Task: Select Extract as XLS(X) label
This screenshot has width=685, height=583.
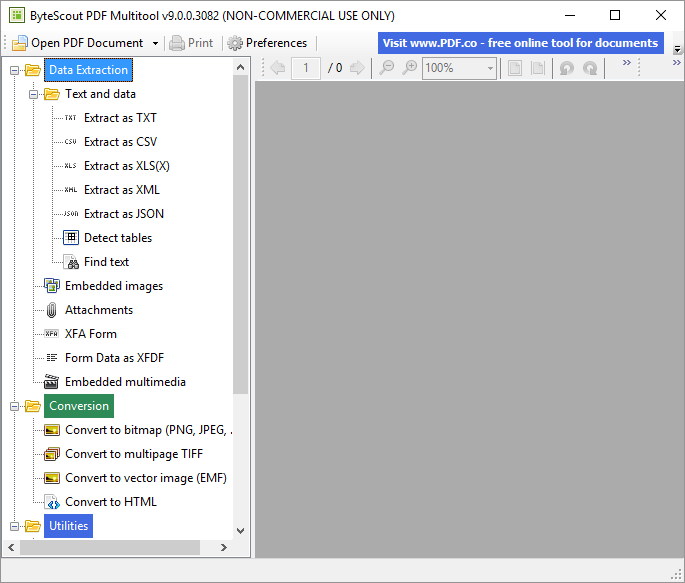Action: point(127,166)
